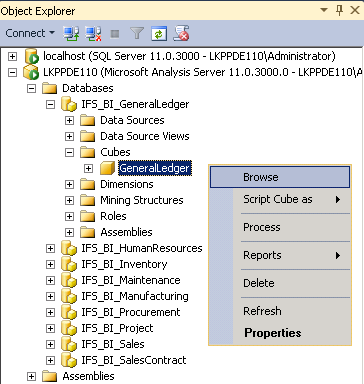Select the IFS_BI_HumanResources database label
The width and height of the screenshot is (364, 384).
[x=142, y=248]
